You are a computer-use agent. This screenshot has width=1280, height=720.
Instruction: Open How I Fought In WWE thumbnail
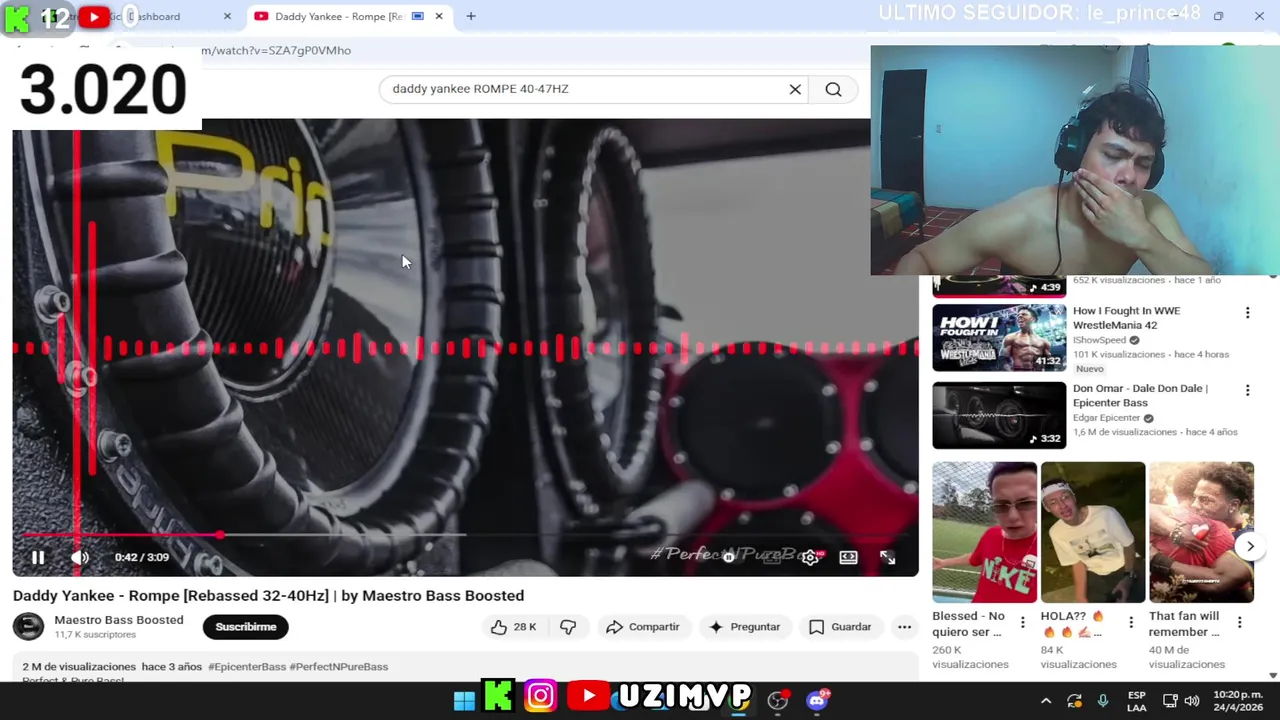click(x=999, y=337)
